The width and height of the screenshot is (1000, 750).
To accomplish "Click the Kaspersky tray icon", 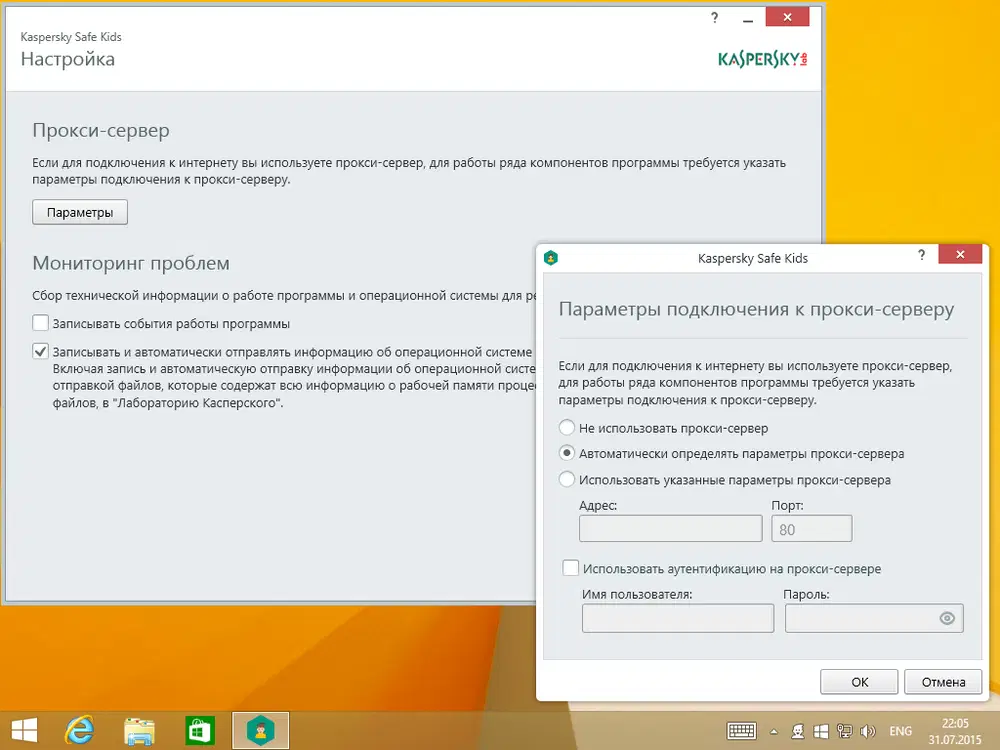I will 797,732.
